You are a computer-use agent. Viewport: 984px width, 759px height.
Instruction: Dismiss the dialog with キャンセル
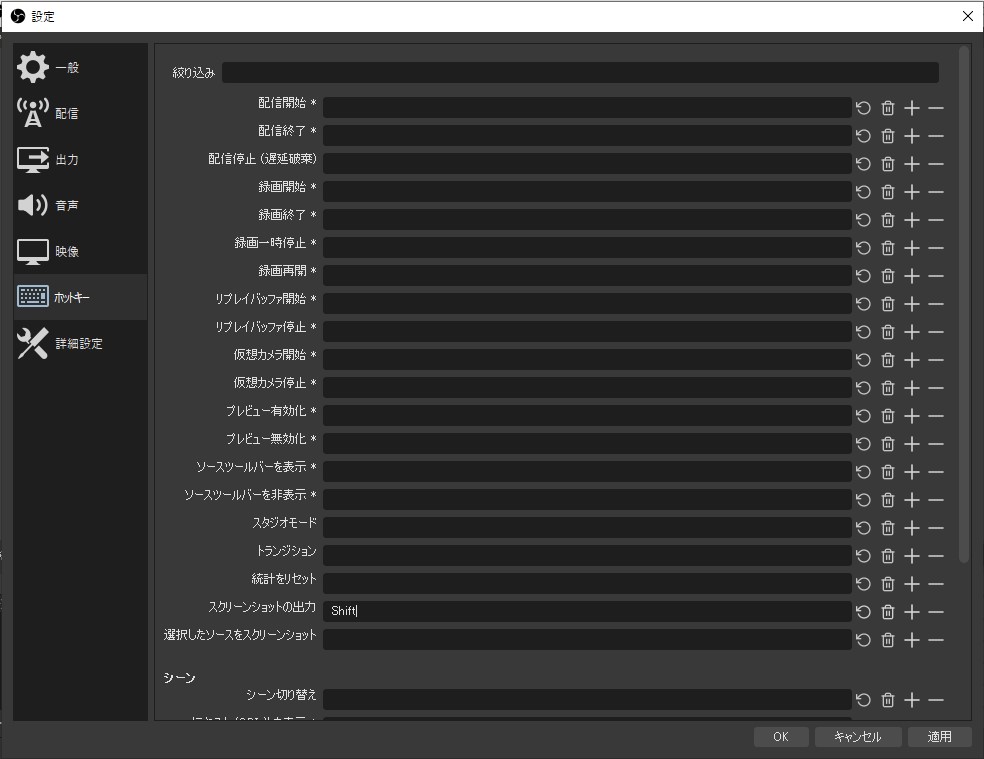click(858, 736)
